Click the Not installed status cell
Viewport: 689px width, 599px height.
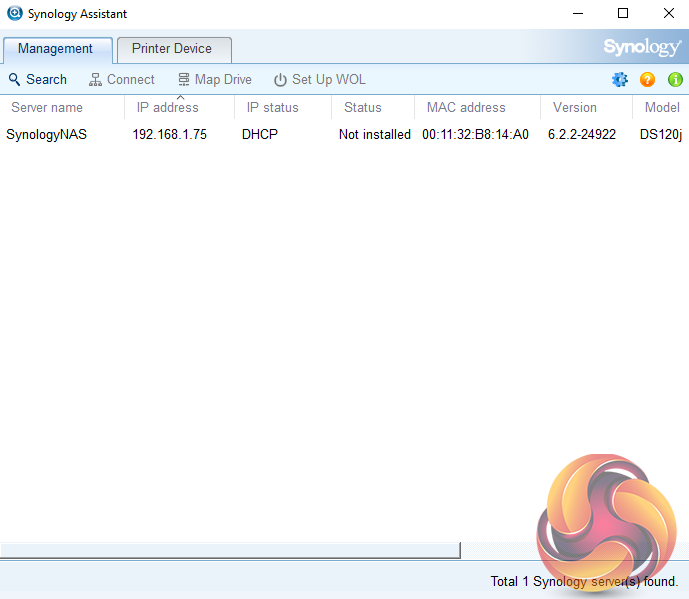click(x=375, y=134)
